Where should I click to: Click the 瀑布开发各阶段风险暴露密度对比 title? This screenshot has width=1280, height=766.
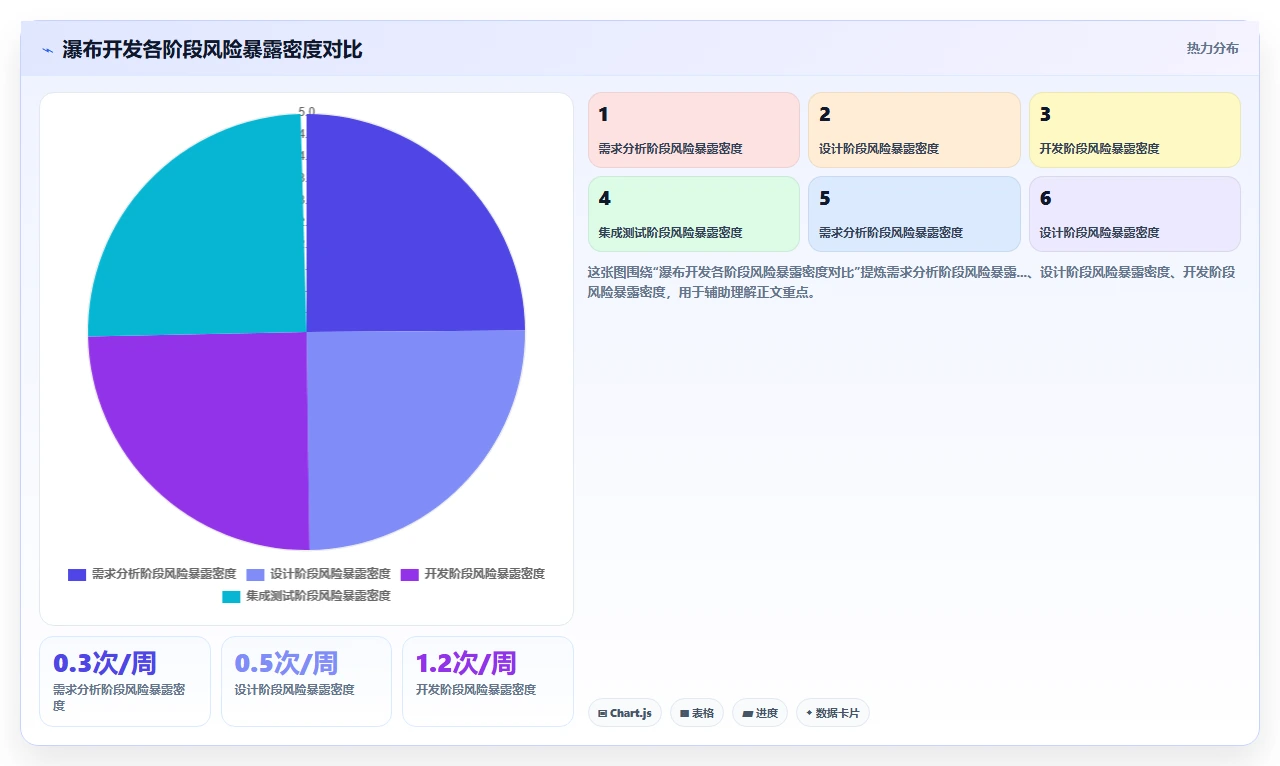[x=212, y=50]
